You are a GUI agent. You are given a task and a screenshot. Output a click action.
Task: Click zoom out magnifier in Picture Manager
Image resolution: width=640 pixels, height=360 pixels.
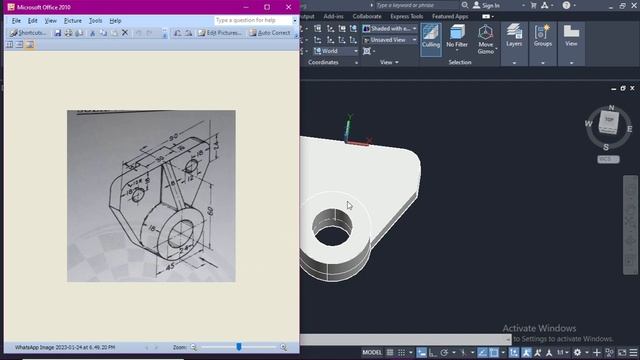[x=193, y=347]
